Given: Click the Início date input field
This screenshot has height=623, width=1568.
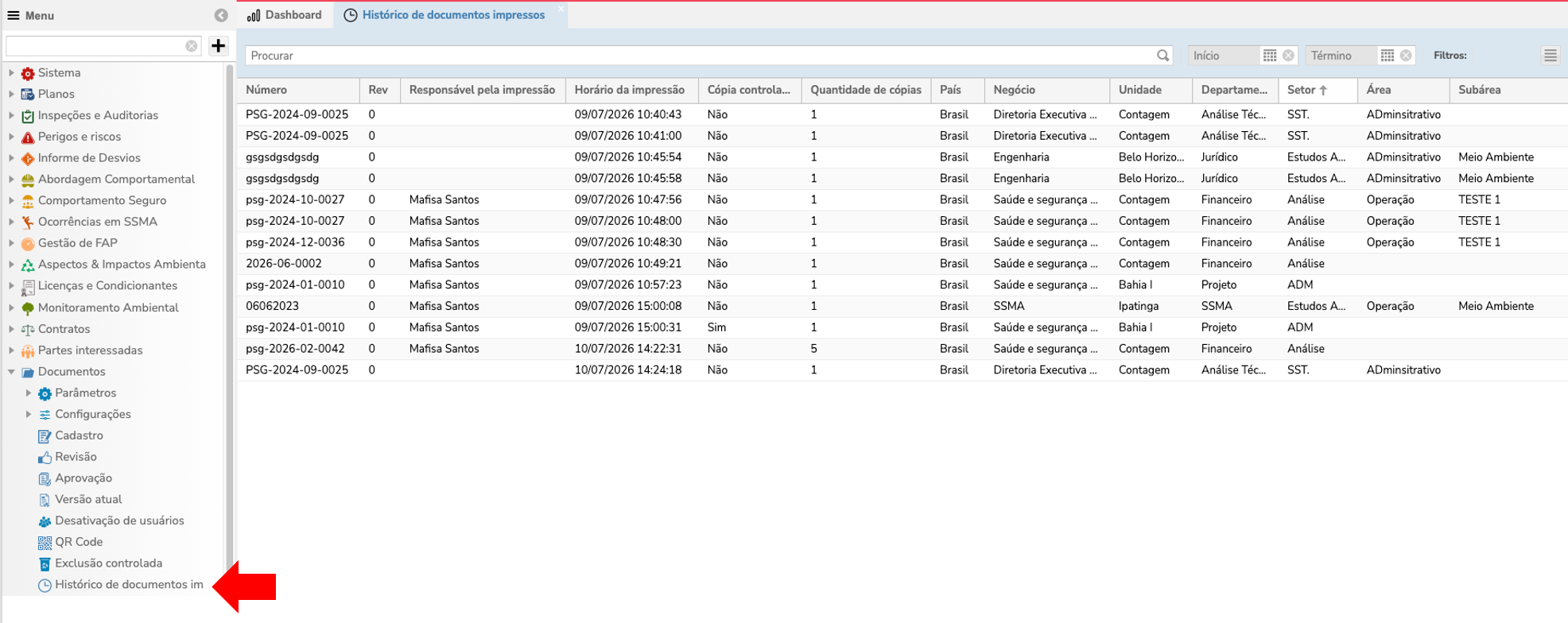Looking at the screenshot, I should click(x=1223, y=56).
